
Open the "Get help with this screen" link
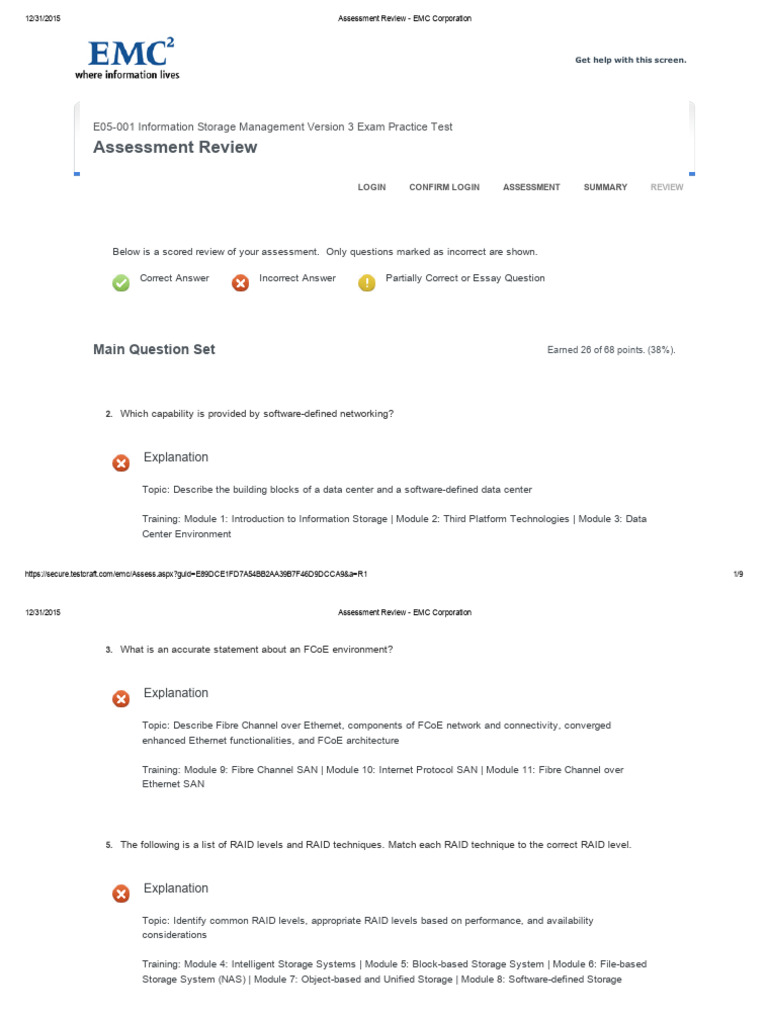[630, 60]
